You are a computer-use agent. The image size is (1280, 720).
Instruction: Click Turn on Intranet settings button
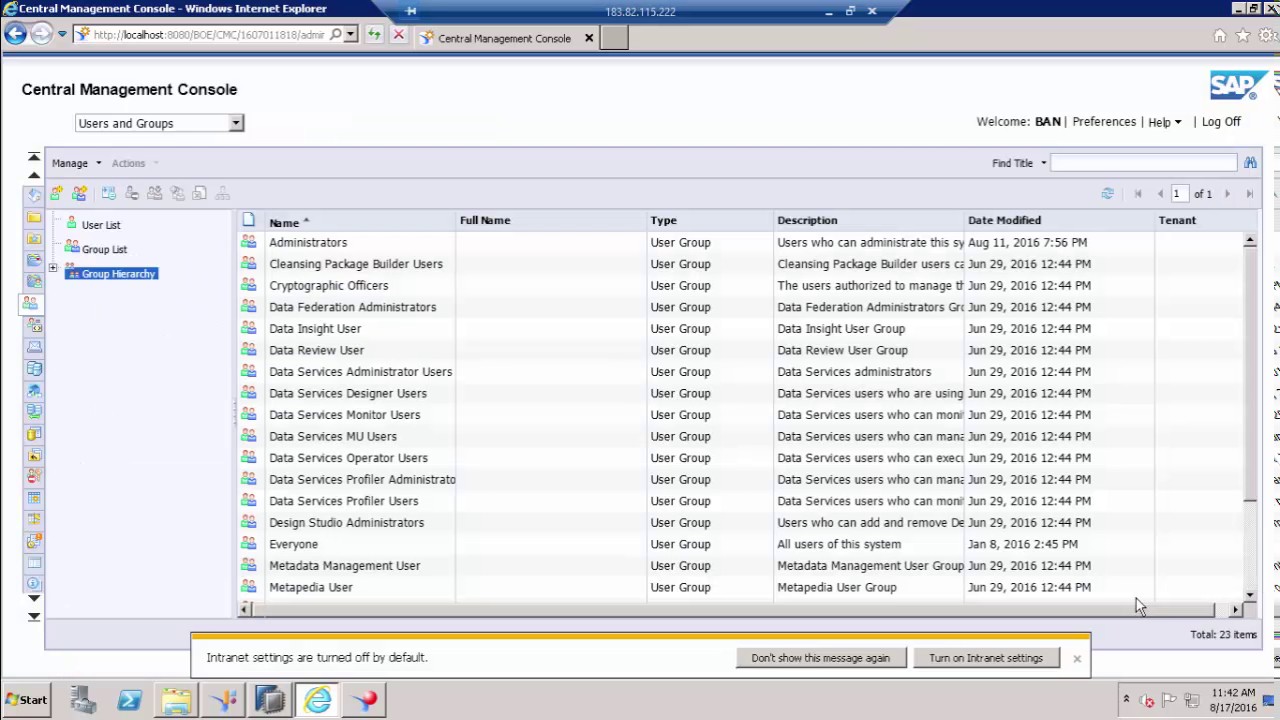click(986, 658)
